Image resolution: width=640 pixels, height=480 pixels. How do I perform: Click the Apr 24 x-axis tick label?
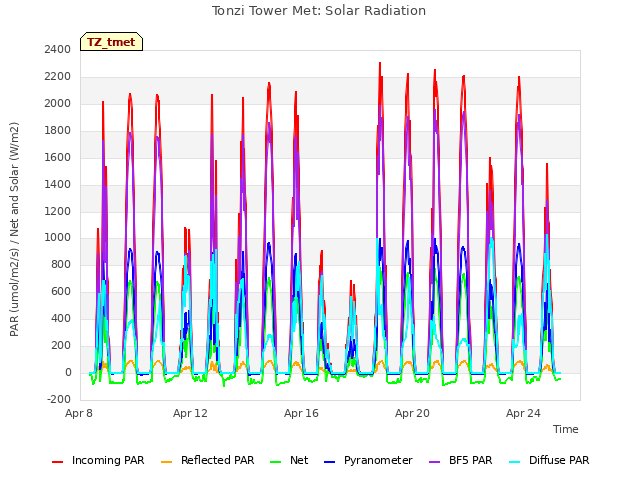coord(523,413)
